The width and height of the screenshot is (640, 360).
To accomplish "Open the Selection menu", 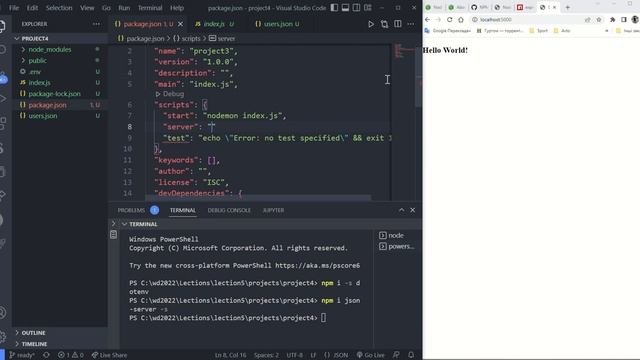I will 59,8.
